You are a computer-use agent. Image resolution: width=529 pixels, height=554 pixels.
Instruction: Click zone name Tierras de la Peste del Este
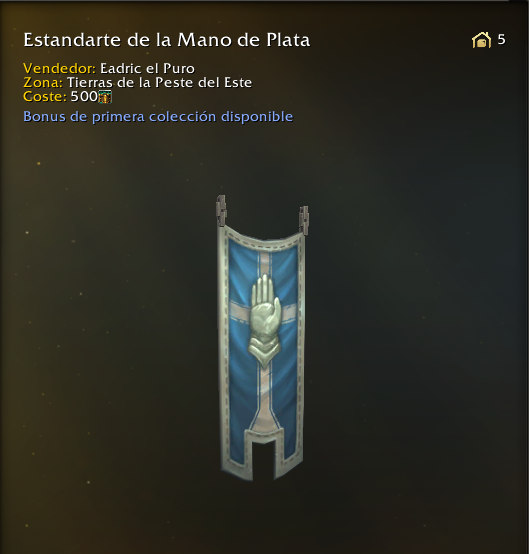(x=159, y=82)
